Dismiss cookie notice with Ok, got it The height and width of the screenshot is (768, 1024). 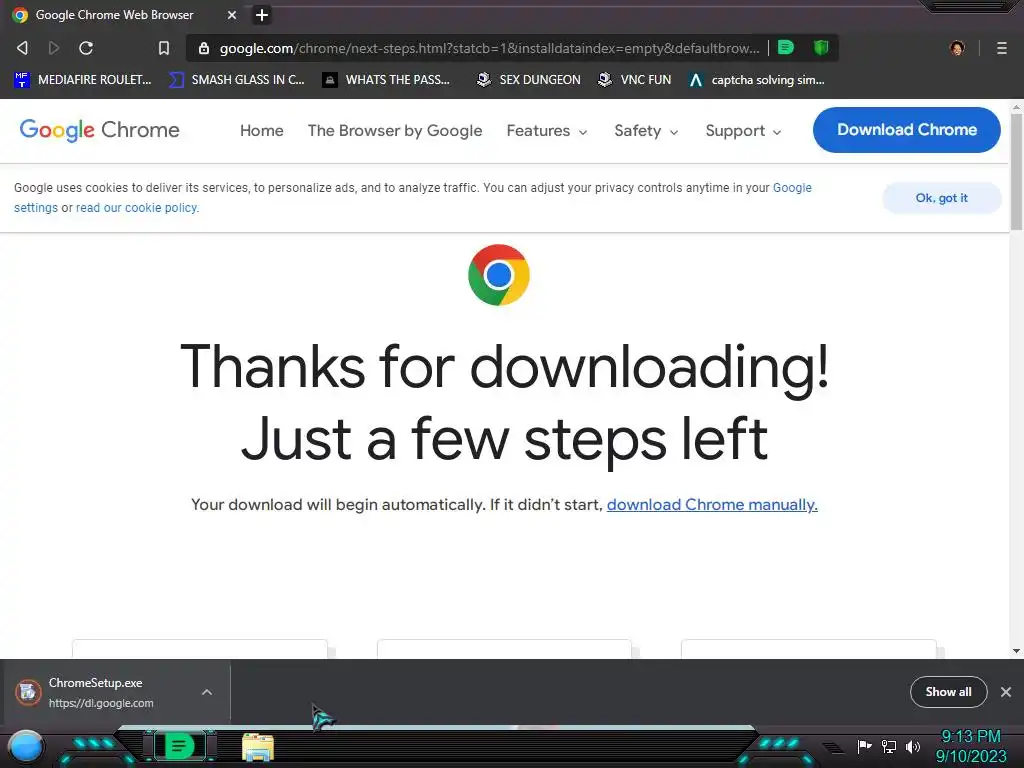click(x=941, y=198)
